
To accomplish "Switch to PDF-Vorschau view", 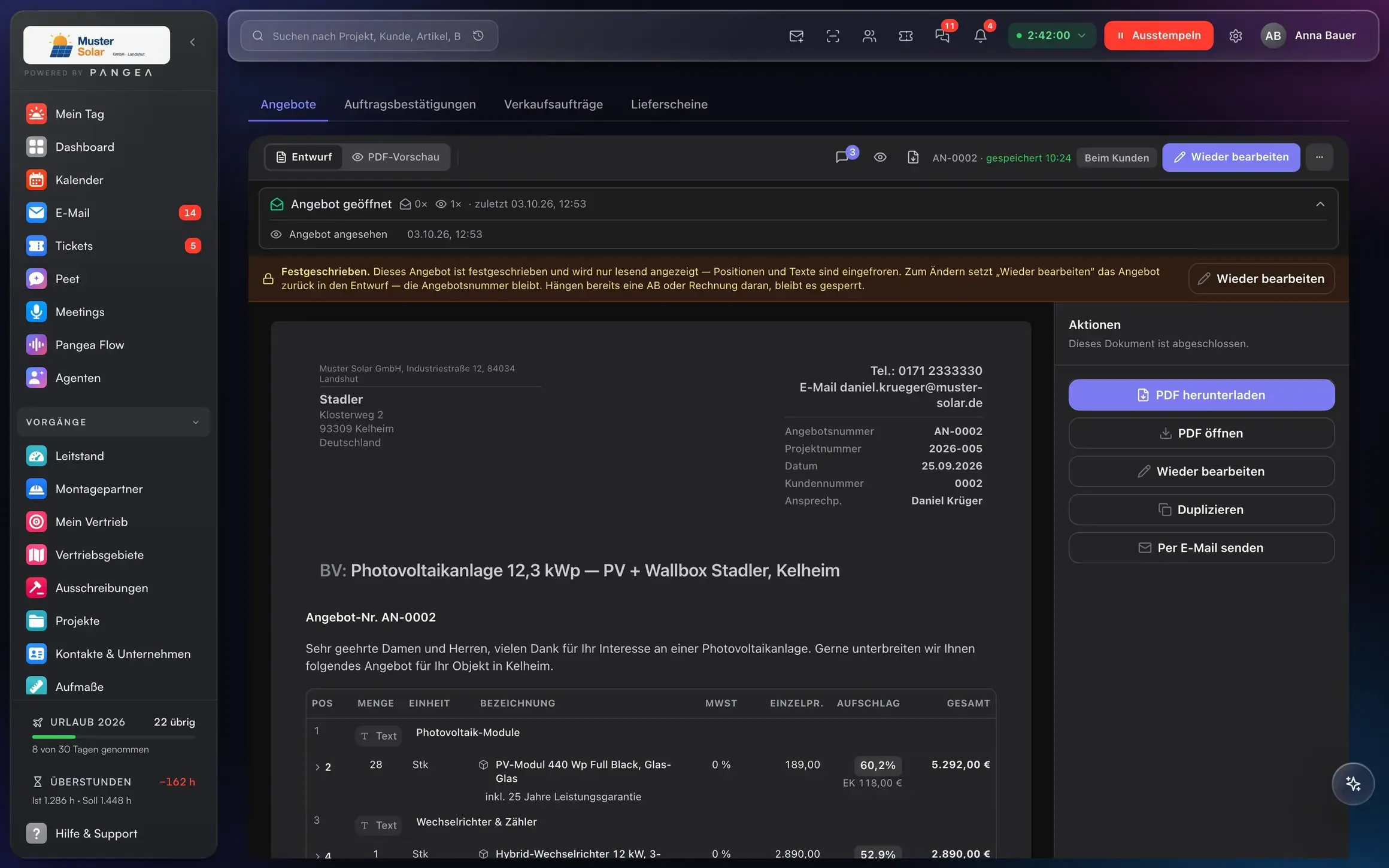I will click(x=396, y=157).
